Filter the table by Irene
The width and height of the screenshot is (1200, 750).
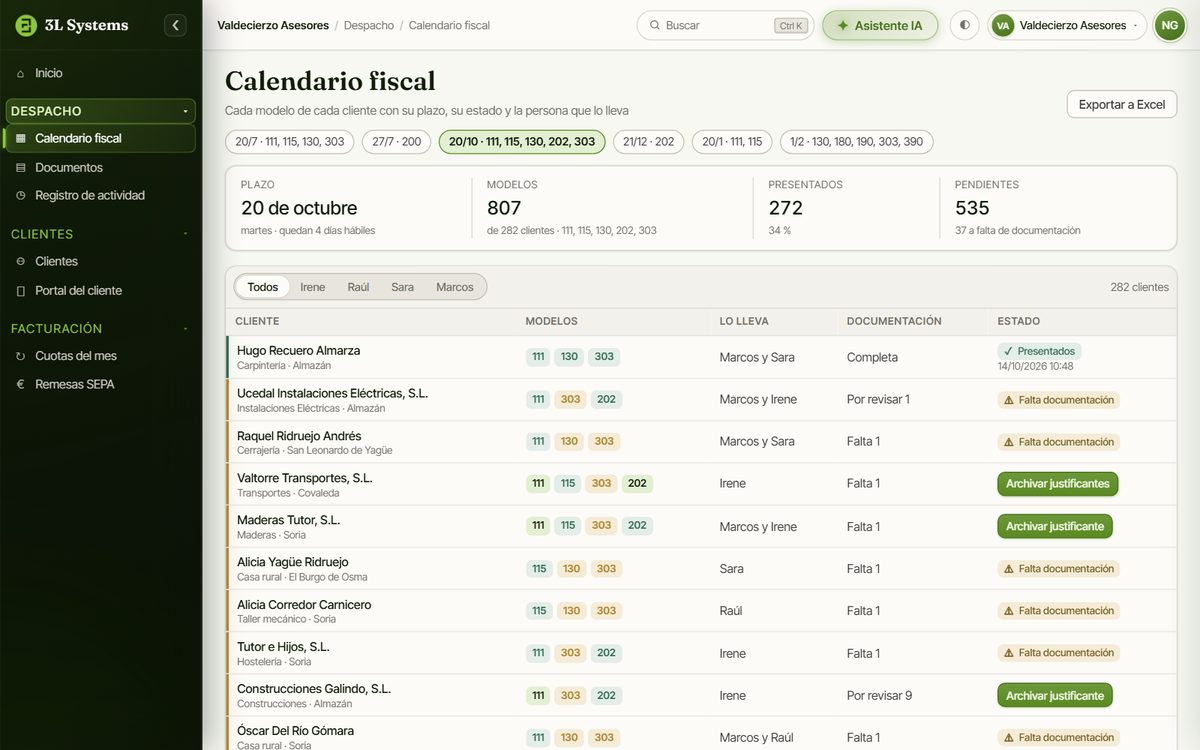point(313,287)
